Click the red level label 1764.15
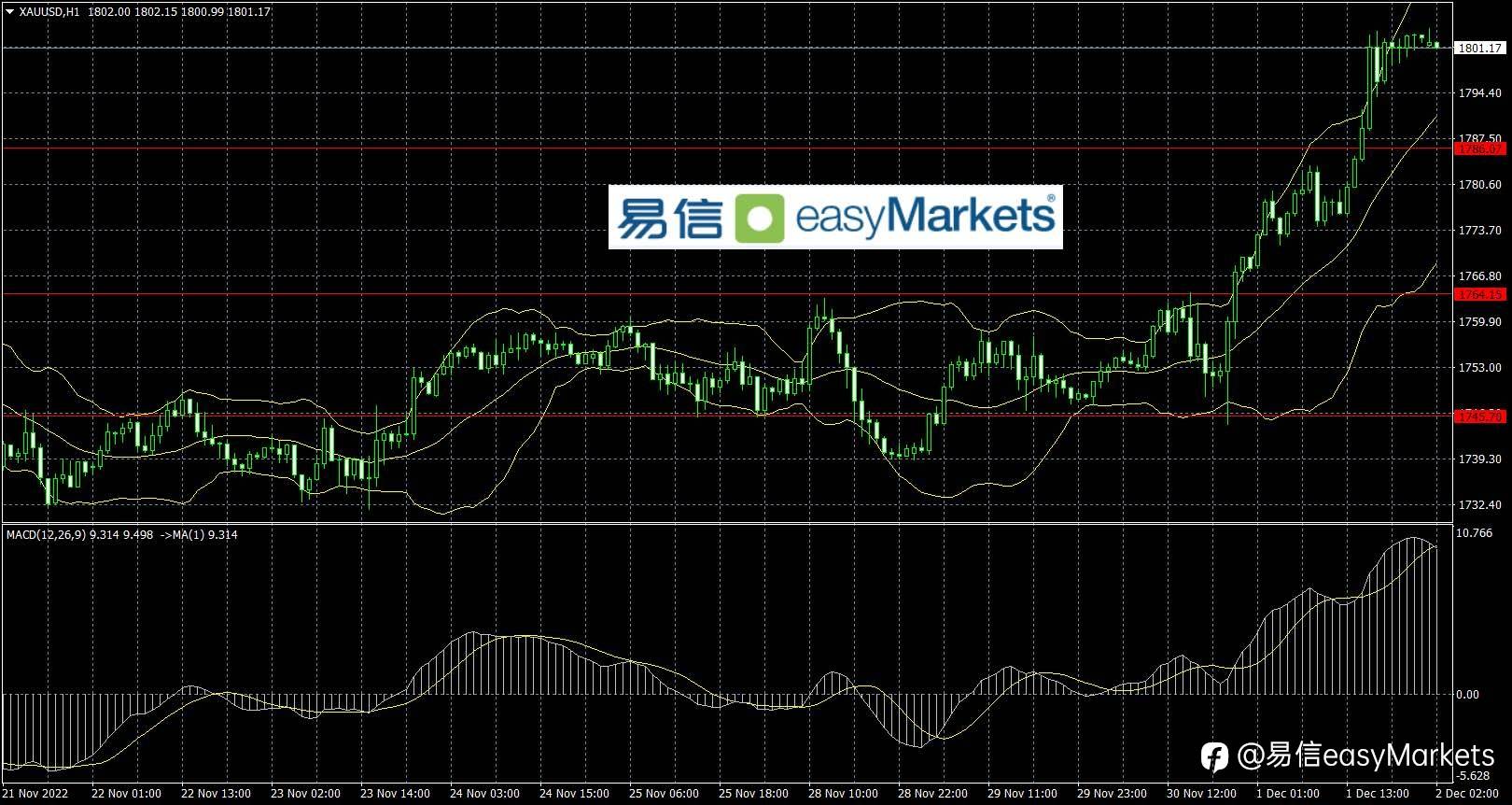1512x805 pixels. tap(1479, 294)
